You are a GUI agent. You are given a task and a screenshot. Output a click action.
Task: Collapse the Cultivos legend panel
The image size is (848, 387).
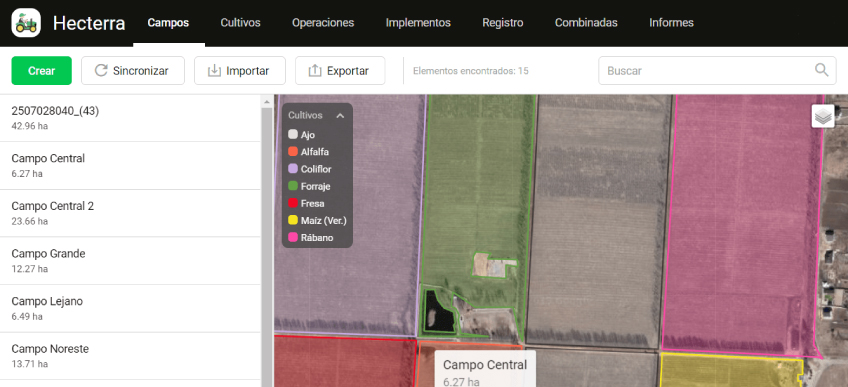click(340, 116)
